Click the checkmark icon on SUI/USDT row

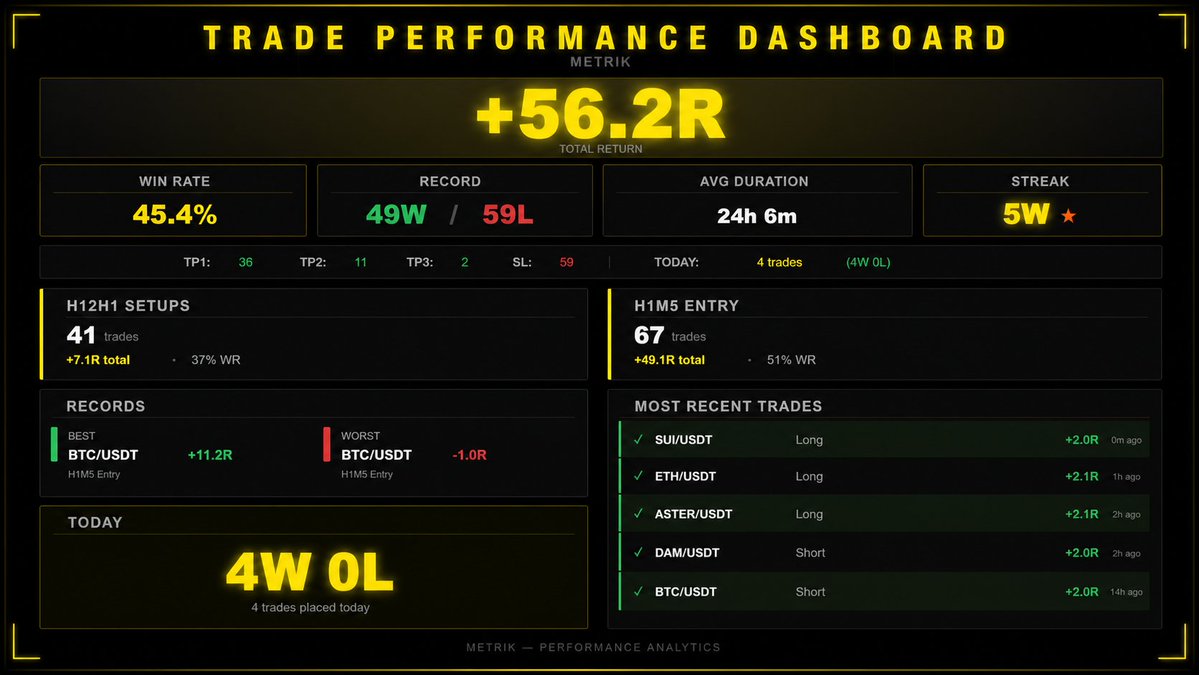[x=638, y=440]
